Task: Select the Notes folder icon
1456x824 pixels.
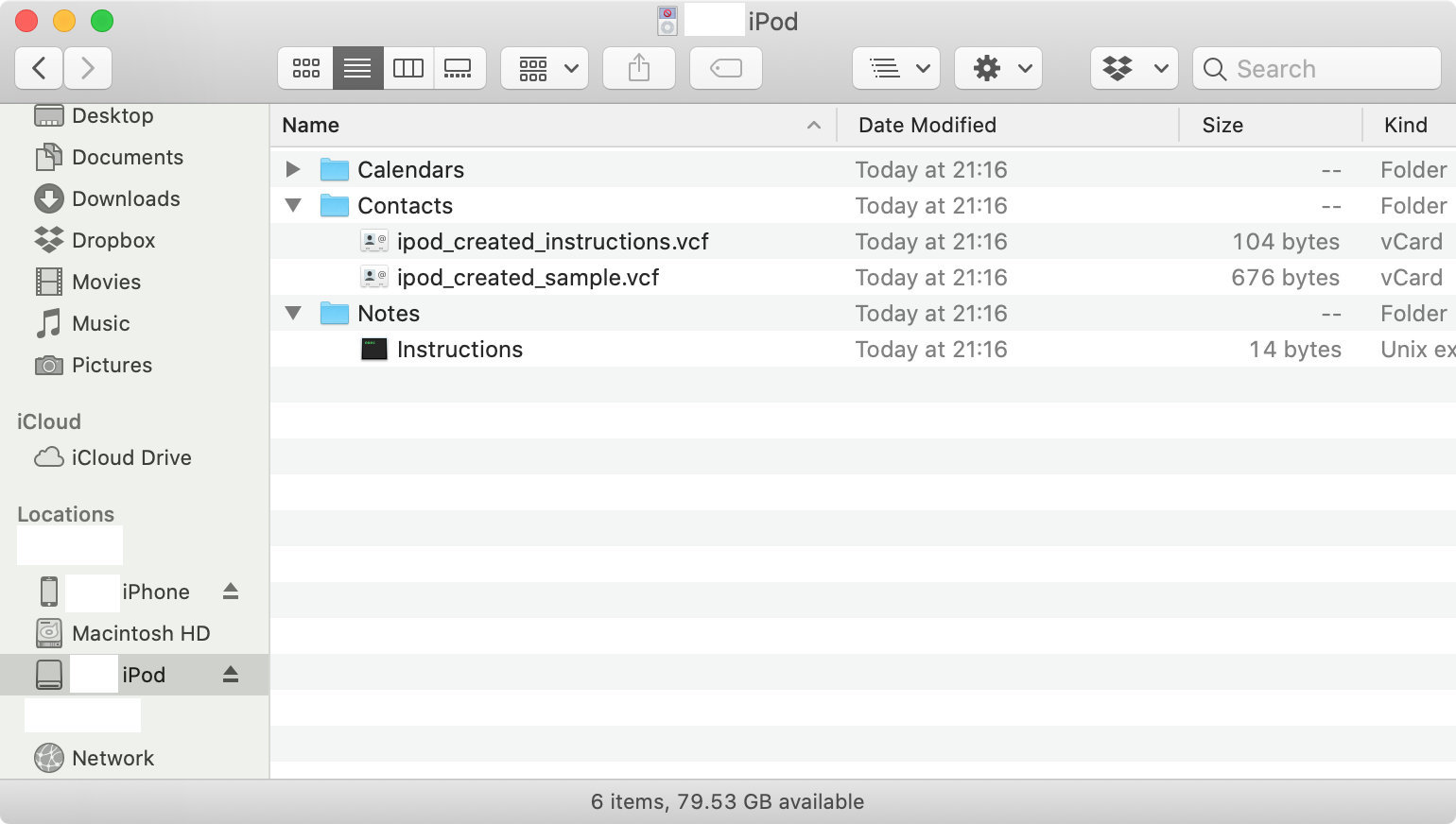Action: [x=335, y=313]
